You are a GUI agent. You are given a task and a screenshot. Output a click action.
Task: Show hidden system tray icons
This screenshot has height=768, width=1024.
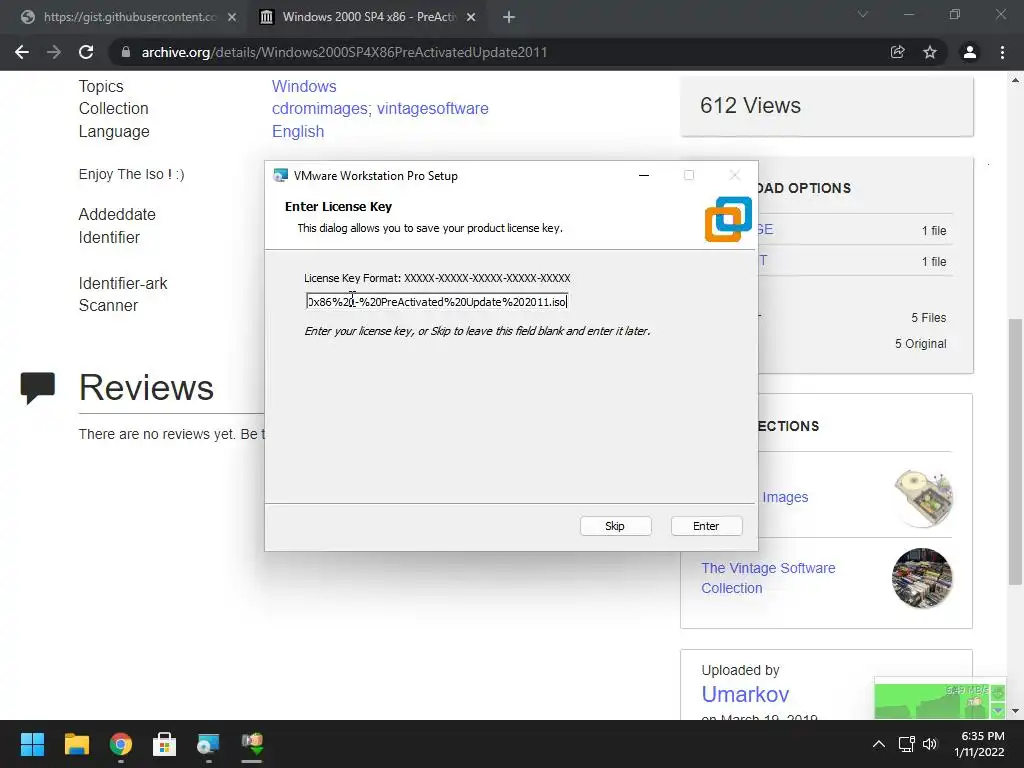click(x=879, y=744)
